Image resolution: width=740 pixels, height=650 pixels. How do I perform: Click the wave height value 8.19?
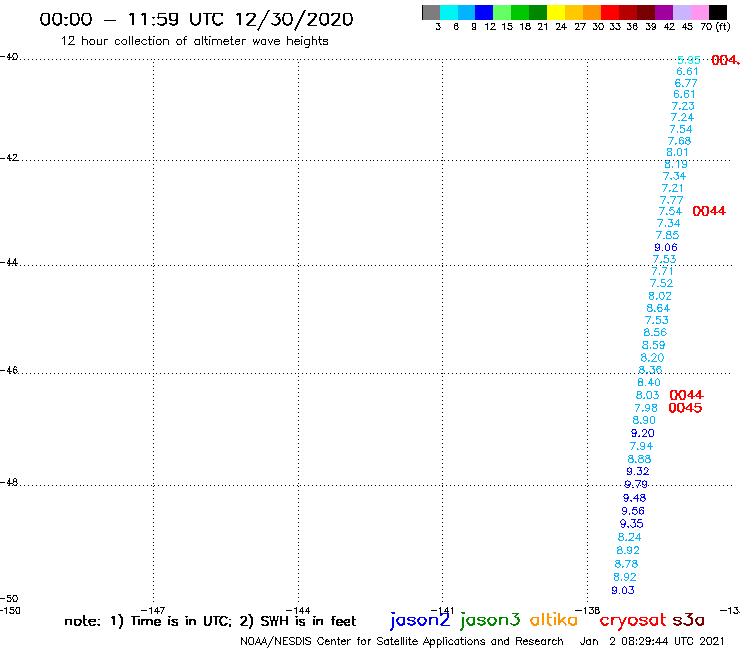click(x=676, y=164)
